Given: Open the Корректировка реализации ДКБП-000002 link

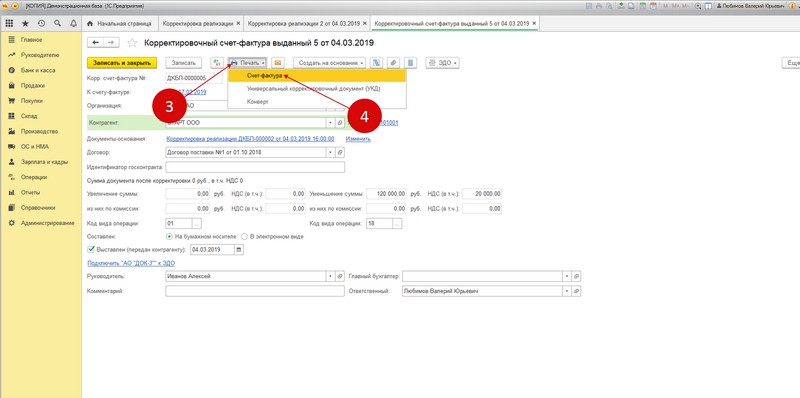Looking at the screenshot, I should (x=250, y=139).
